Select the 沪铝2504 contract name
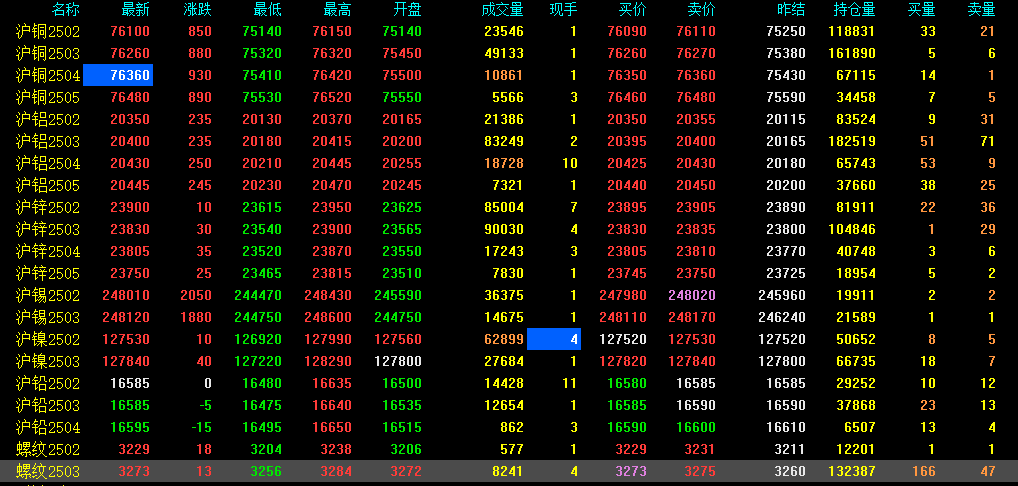The width and height of the screenshot is (1018, 486). pos(47,164)
